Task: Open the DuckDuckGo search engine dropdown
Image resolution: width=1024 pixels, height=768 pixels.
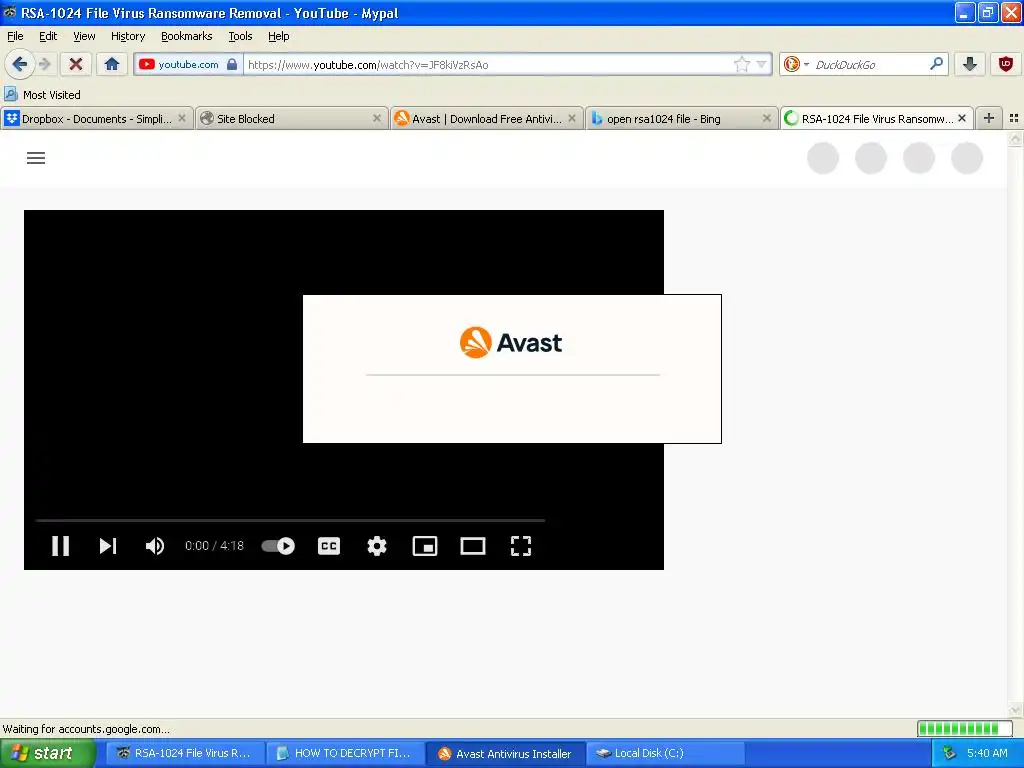Action: [796, 65]
